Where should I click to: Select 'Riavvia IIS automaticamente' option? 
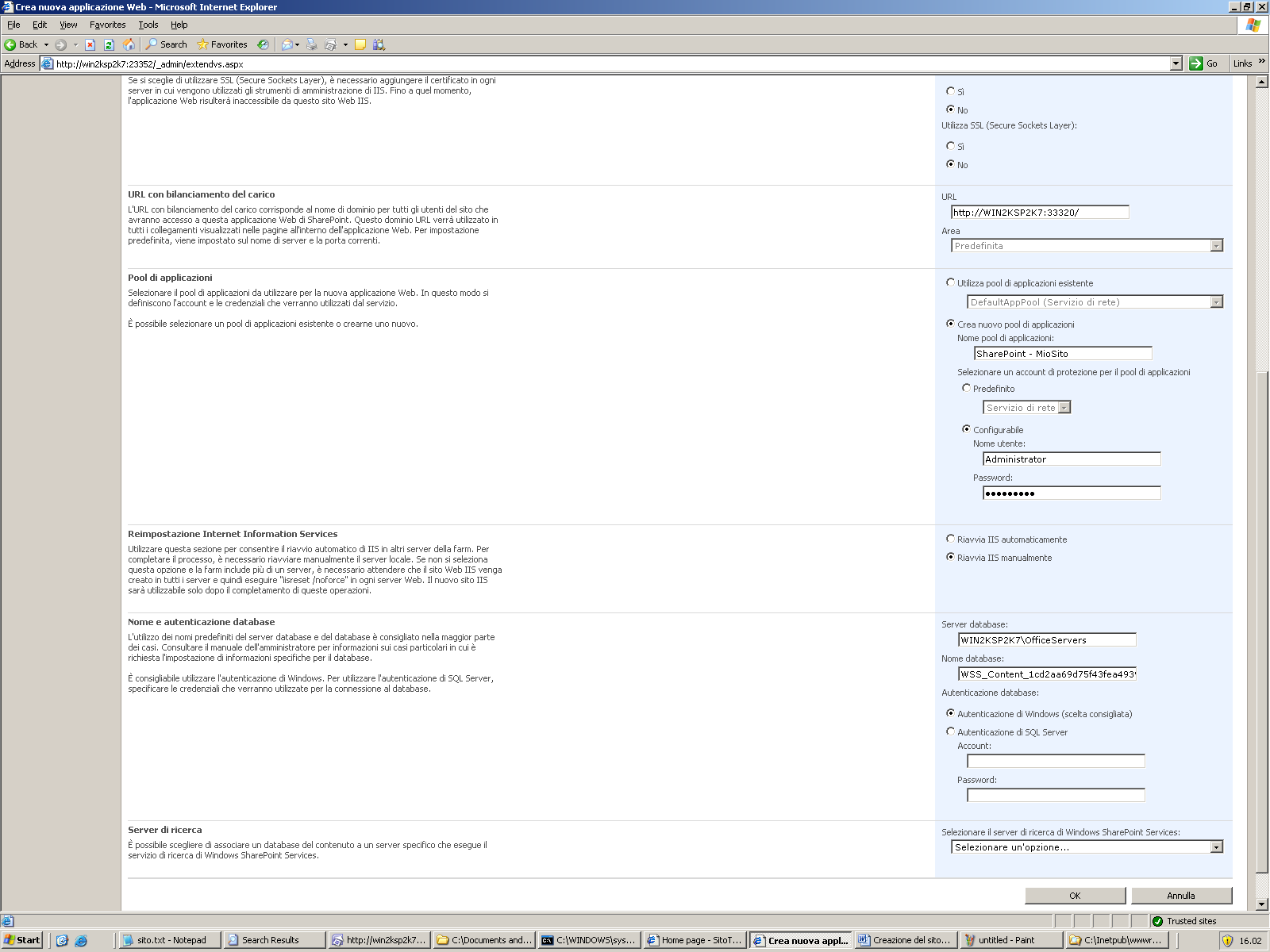pyautogui.click(x=950, y=539)
